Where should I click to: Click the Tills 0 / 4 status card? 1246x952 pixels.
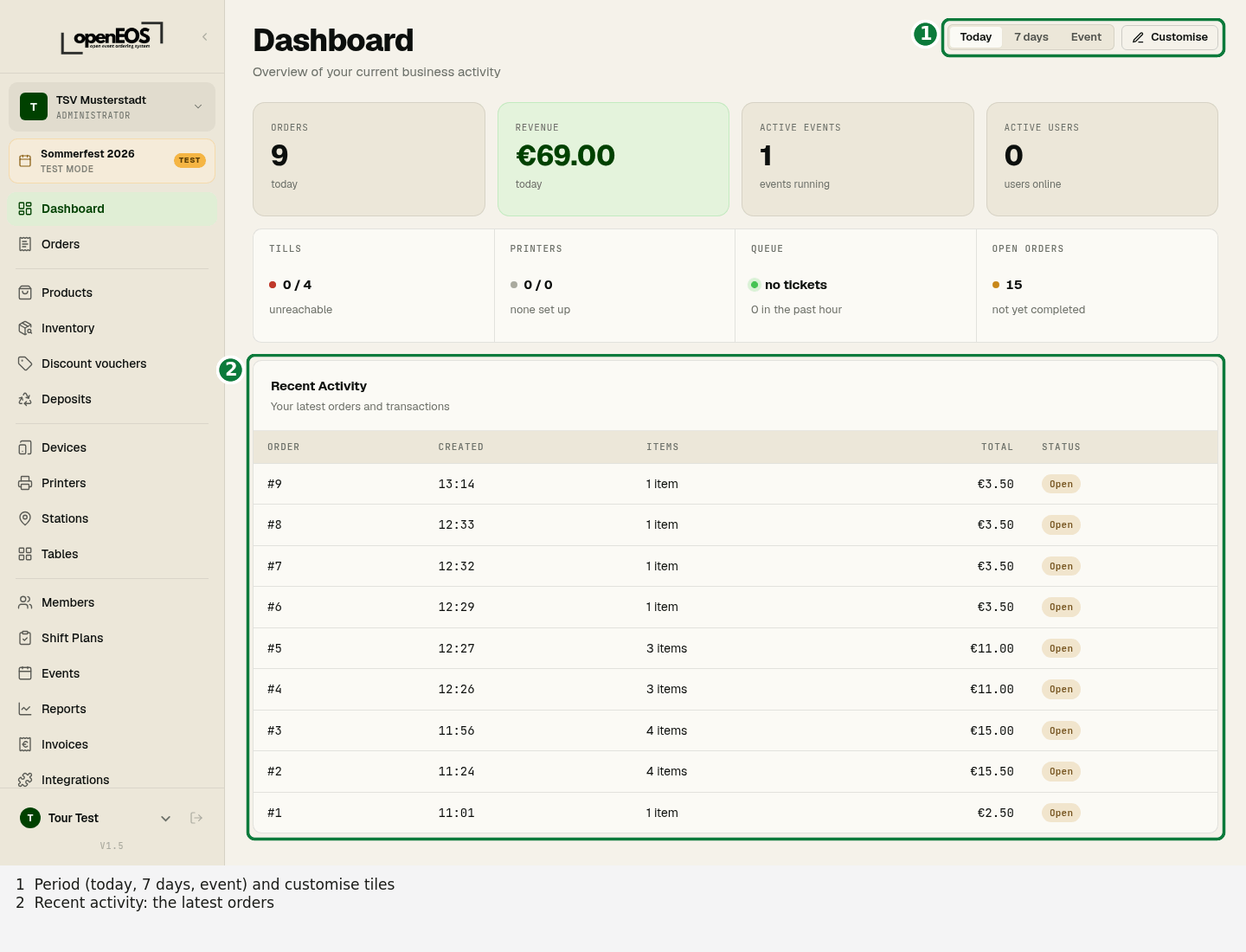(374, 286)
